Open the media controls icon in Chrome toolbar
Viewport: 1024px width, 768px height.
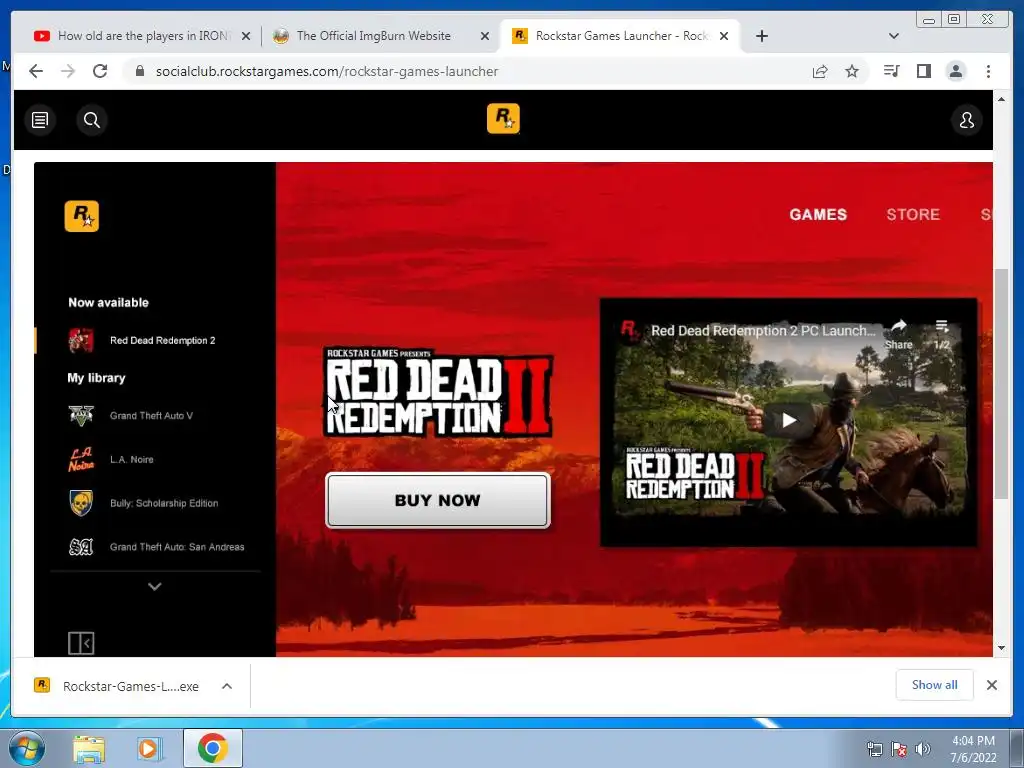891,71
